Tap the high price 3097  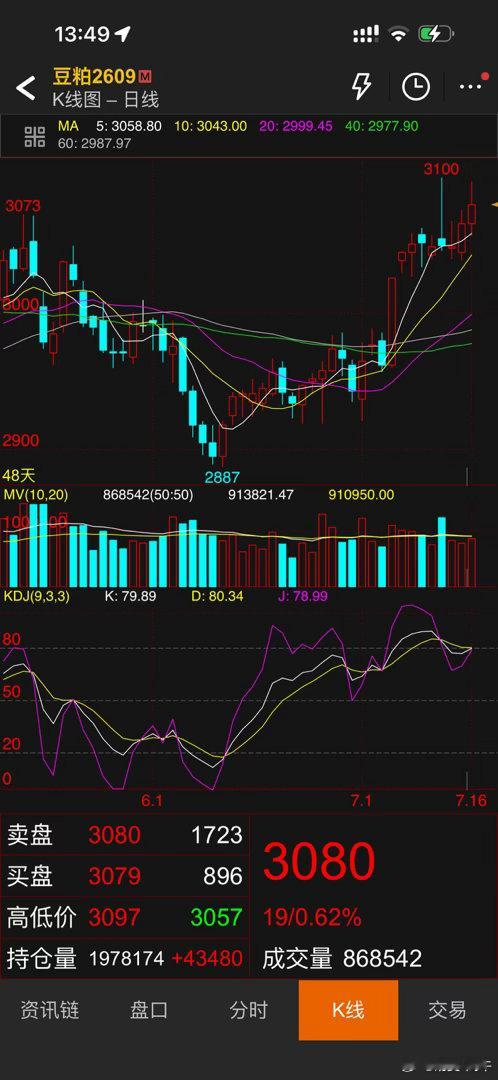[x=114, y=917]
